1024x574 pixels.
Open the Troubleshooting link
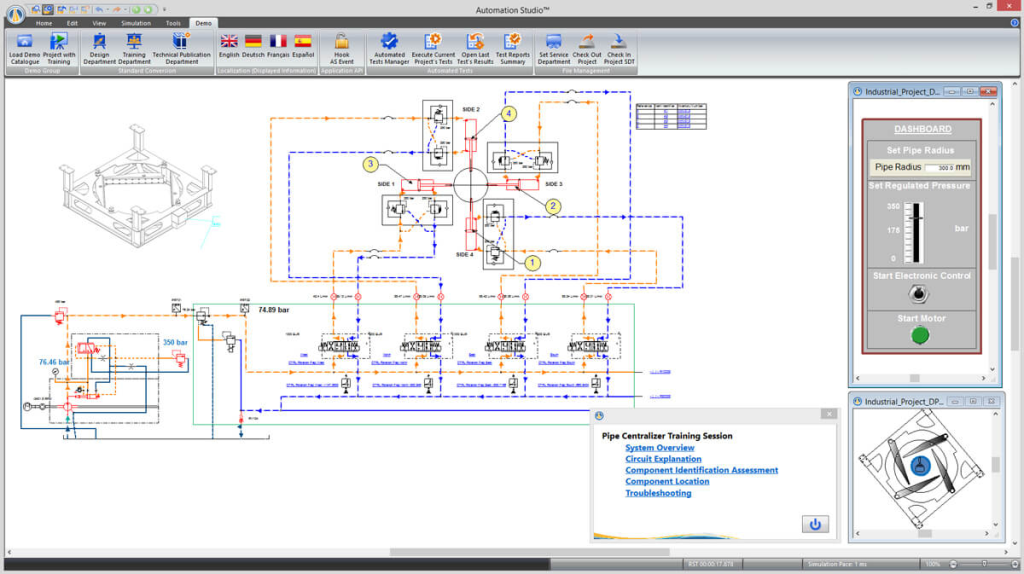tap(658, 492)
